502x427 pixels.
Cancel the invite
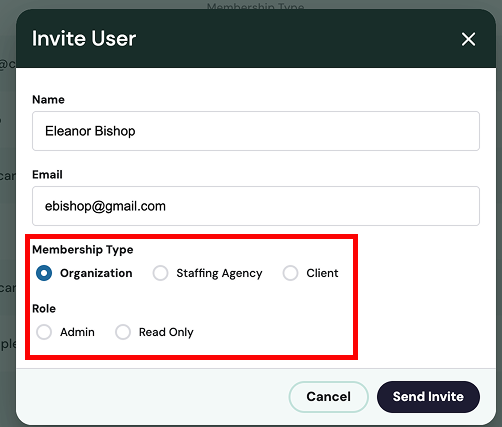click(328, 397)
